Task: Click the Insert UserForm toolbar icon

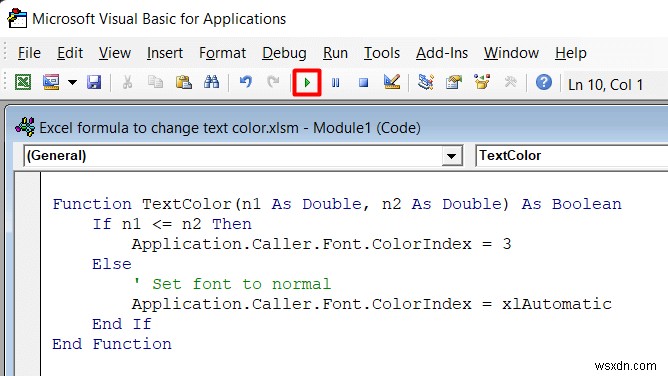Action: (51, 82)
